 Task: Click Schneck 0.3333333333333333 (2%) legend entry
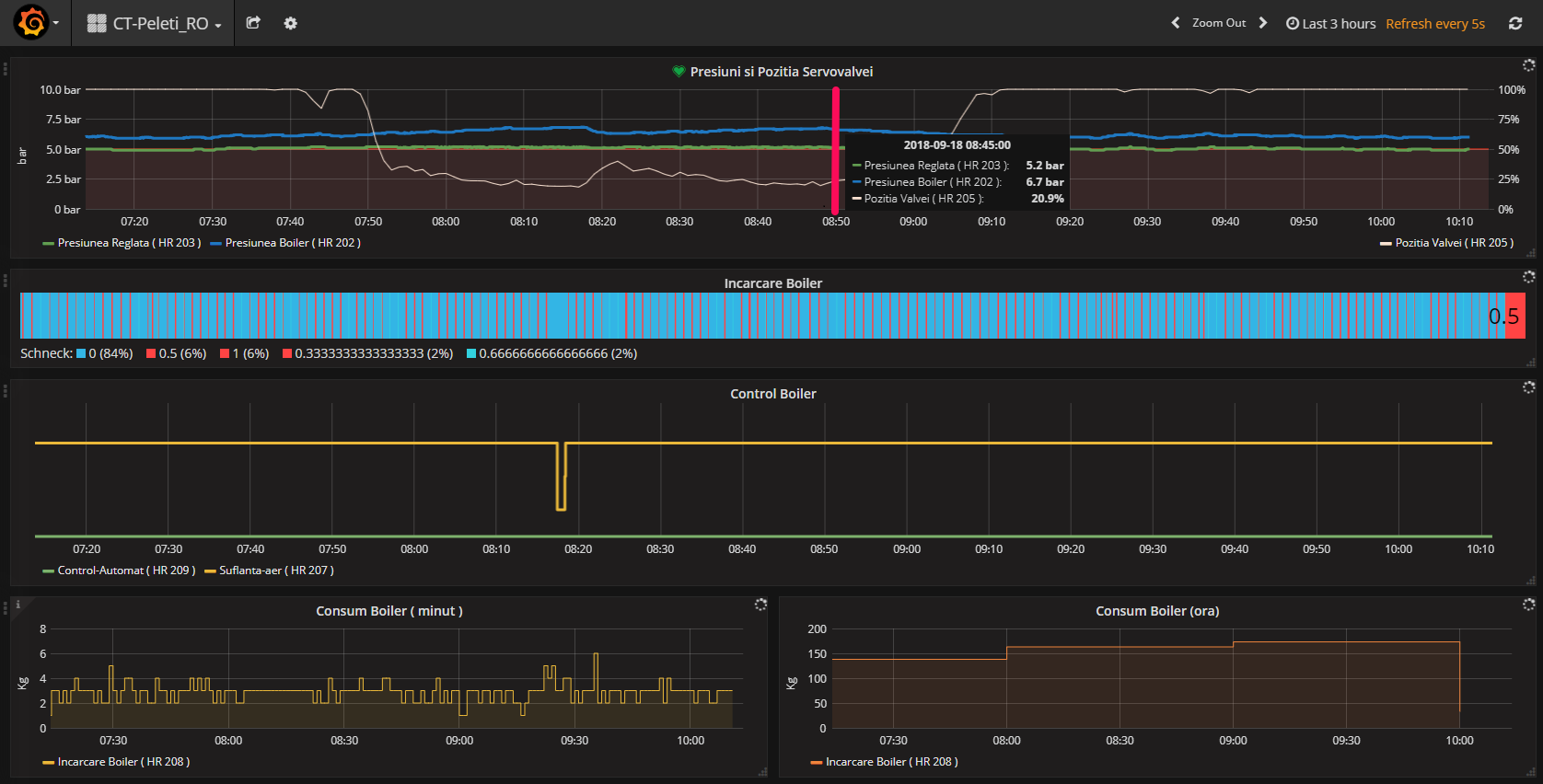367,353
